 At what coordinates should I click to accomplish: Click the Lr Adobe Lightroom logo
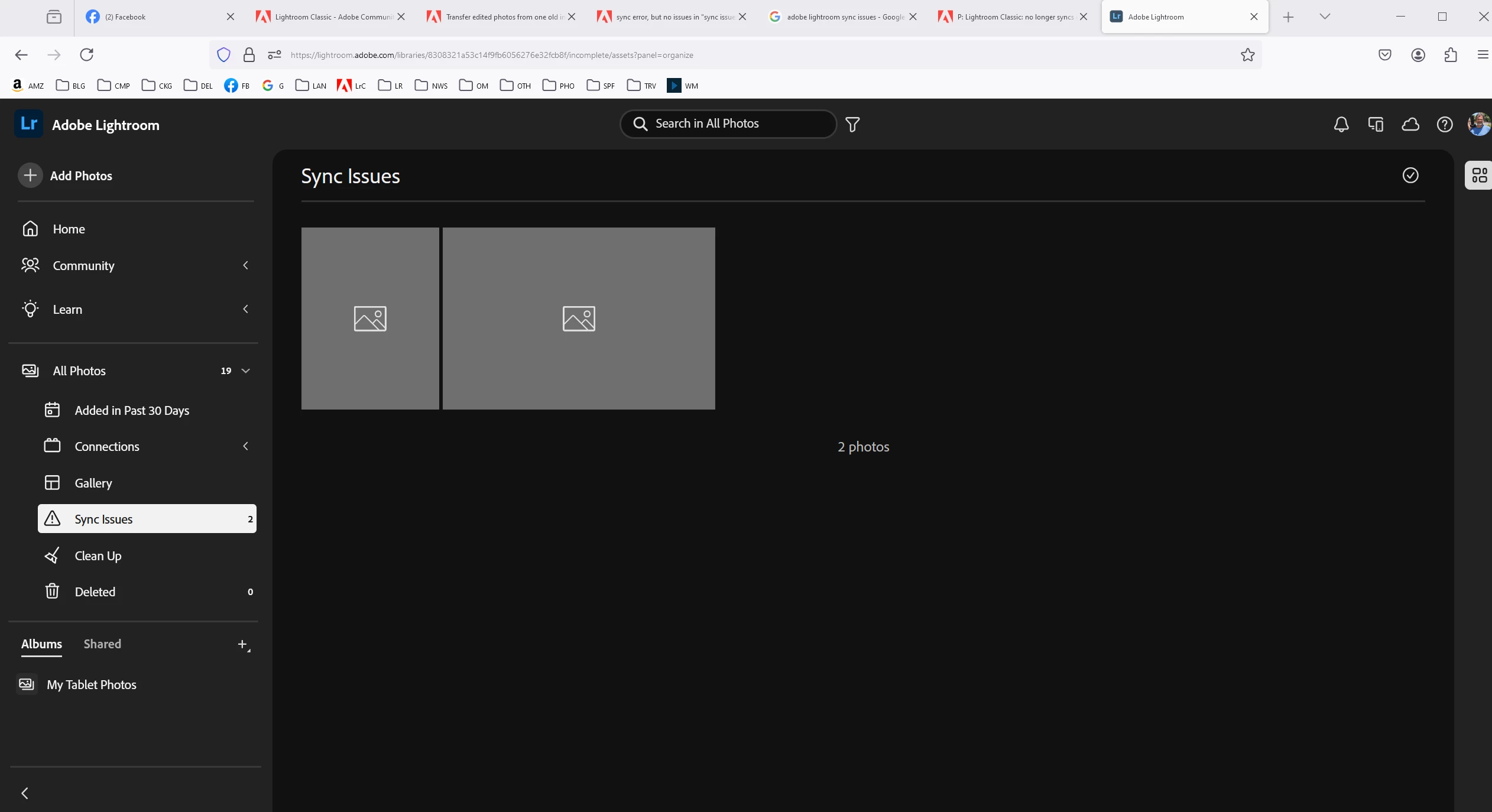(28, 124)
